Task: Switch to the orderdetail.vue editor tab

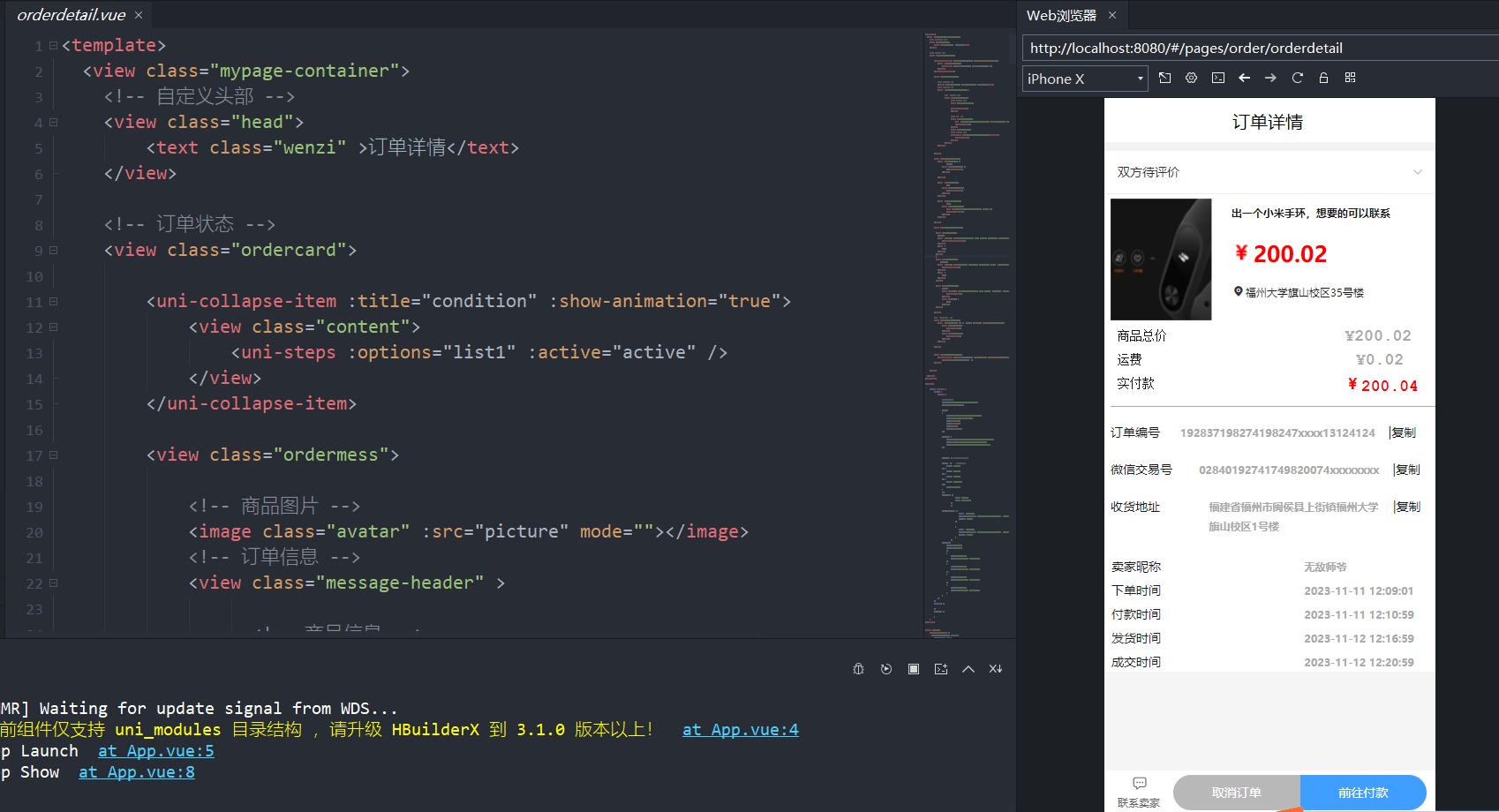Action: click(72, 15)
